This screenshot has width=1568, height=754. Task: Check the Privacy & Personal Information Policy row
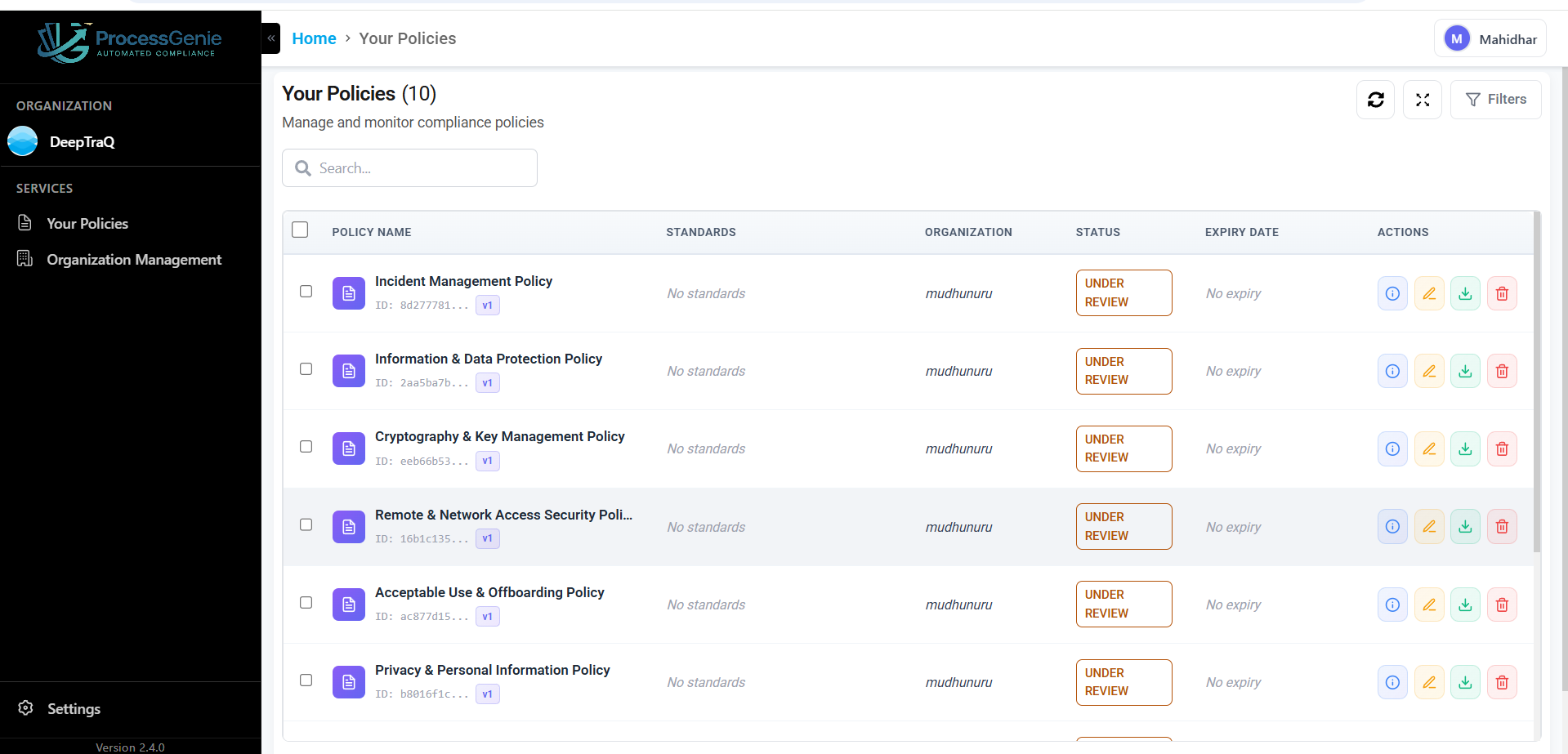tap(306, 680)
